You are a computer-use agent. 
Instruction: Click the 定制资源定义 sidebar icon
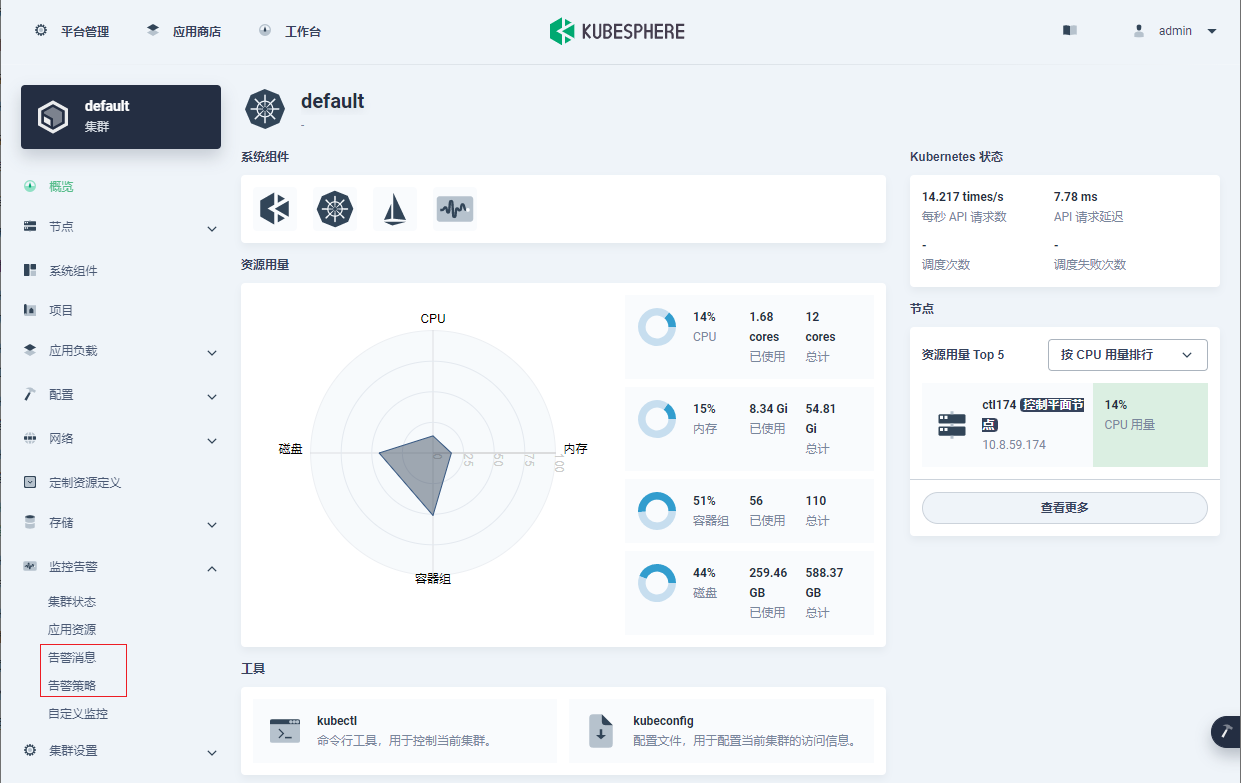coord(30,483)
